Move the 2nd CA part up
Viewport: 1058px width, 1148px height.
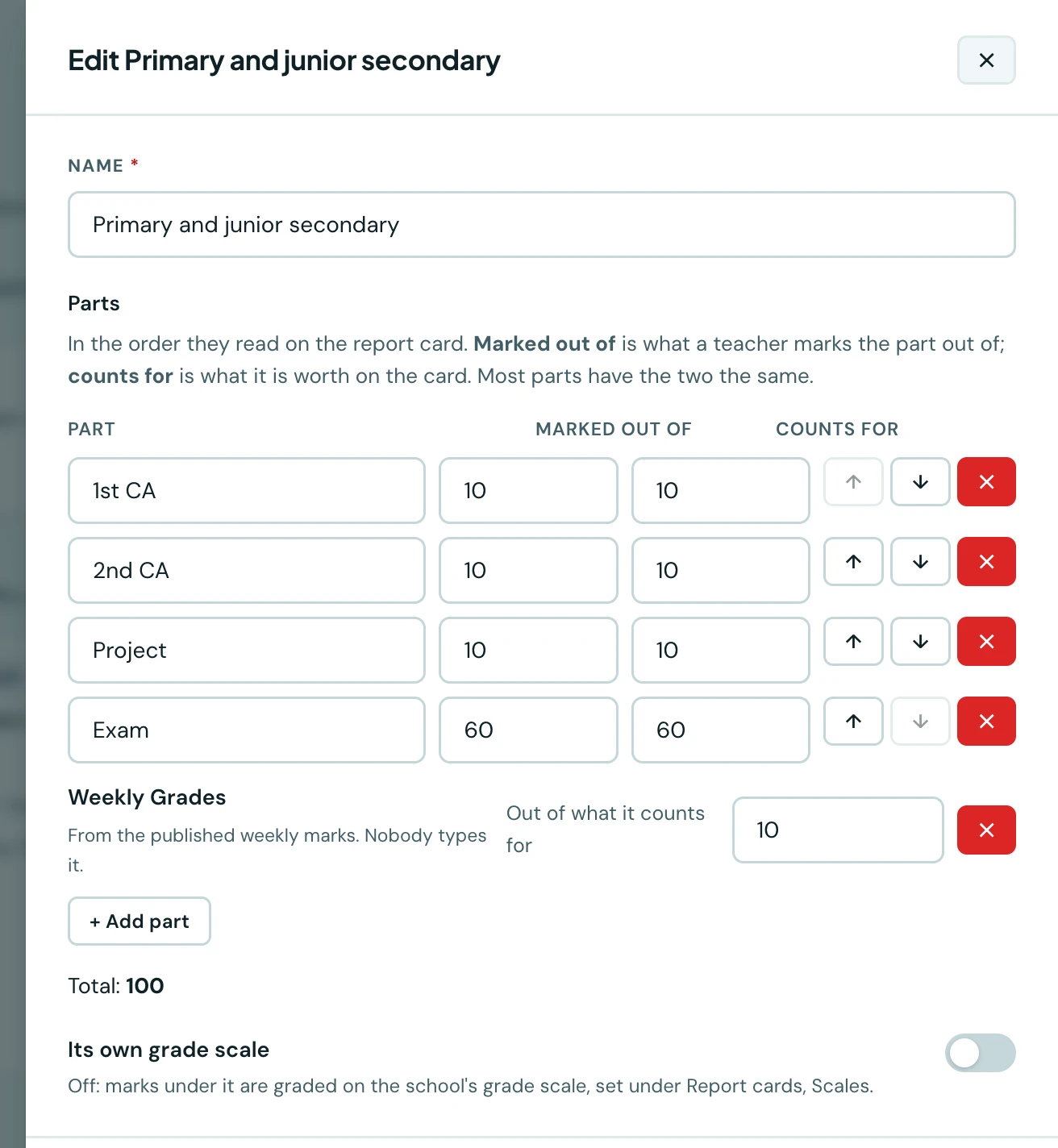[853, 562]
